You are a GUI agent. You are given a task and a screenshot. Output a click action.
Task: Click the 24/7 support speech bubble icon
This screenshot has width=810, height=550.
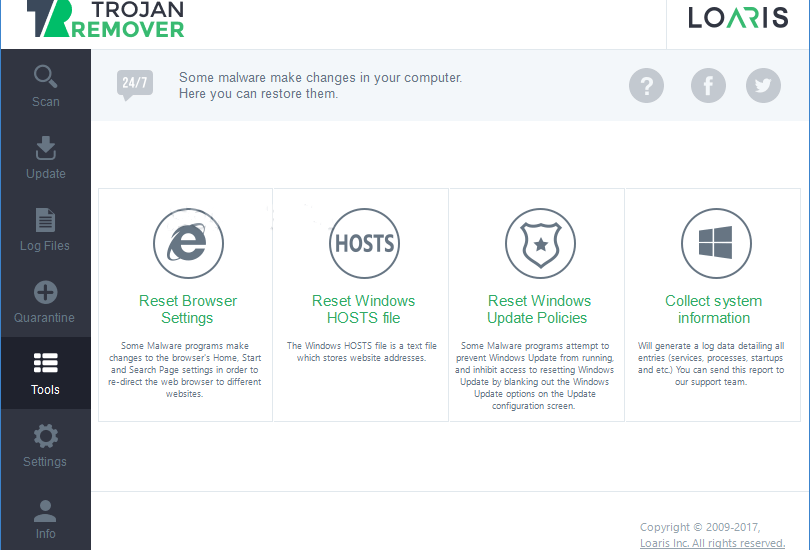[135, 85]
